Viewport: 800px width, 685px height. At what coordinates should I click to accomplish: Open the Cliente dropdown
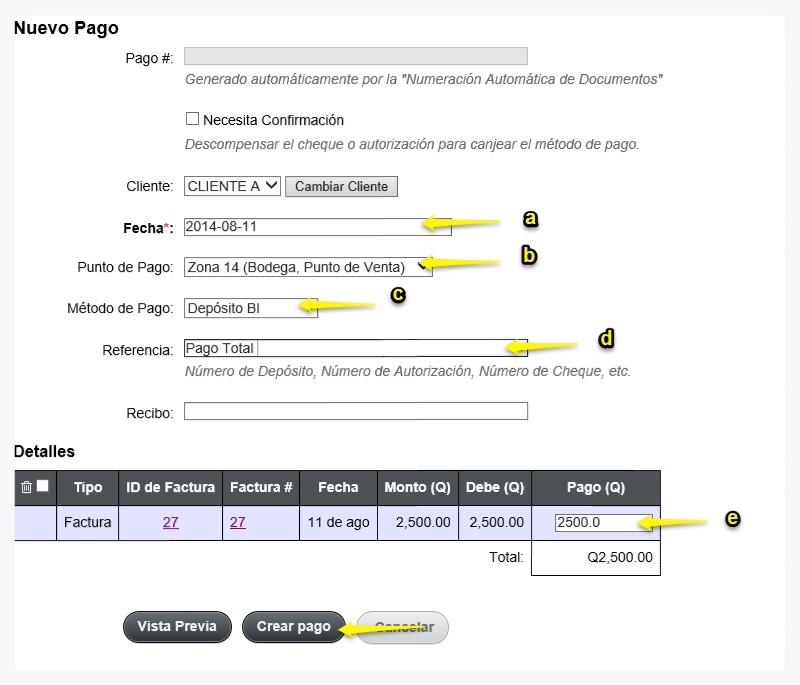tap(232, 186)
